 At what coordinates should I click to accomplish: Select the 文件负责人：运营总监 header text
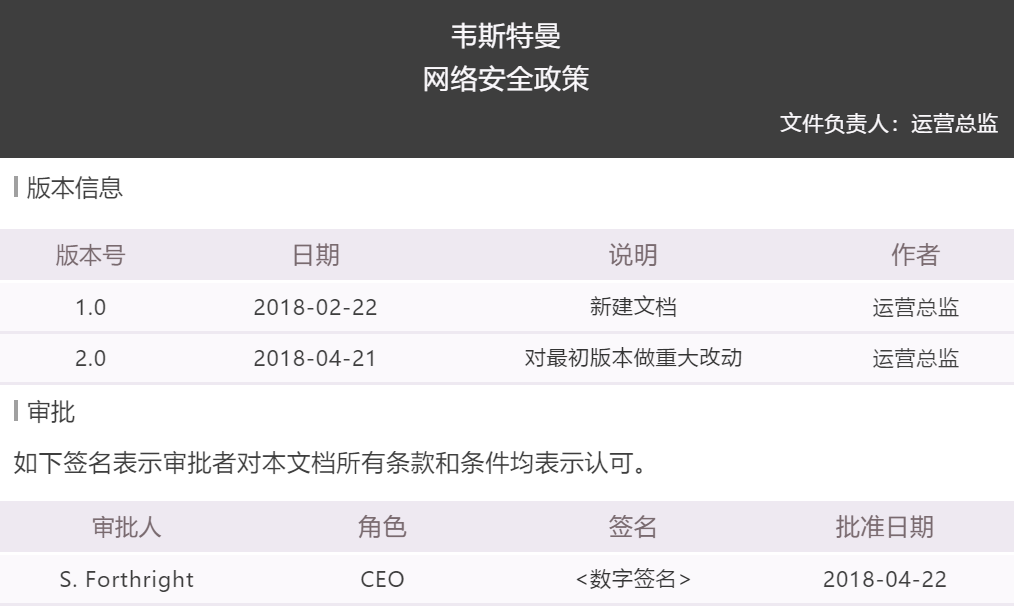[x=888, y=125]
